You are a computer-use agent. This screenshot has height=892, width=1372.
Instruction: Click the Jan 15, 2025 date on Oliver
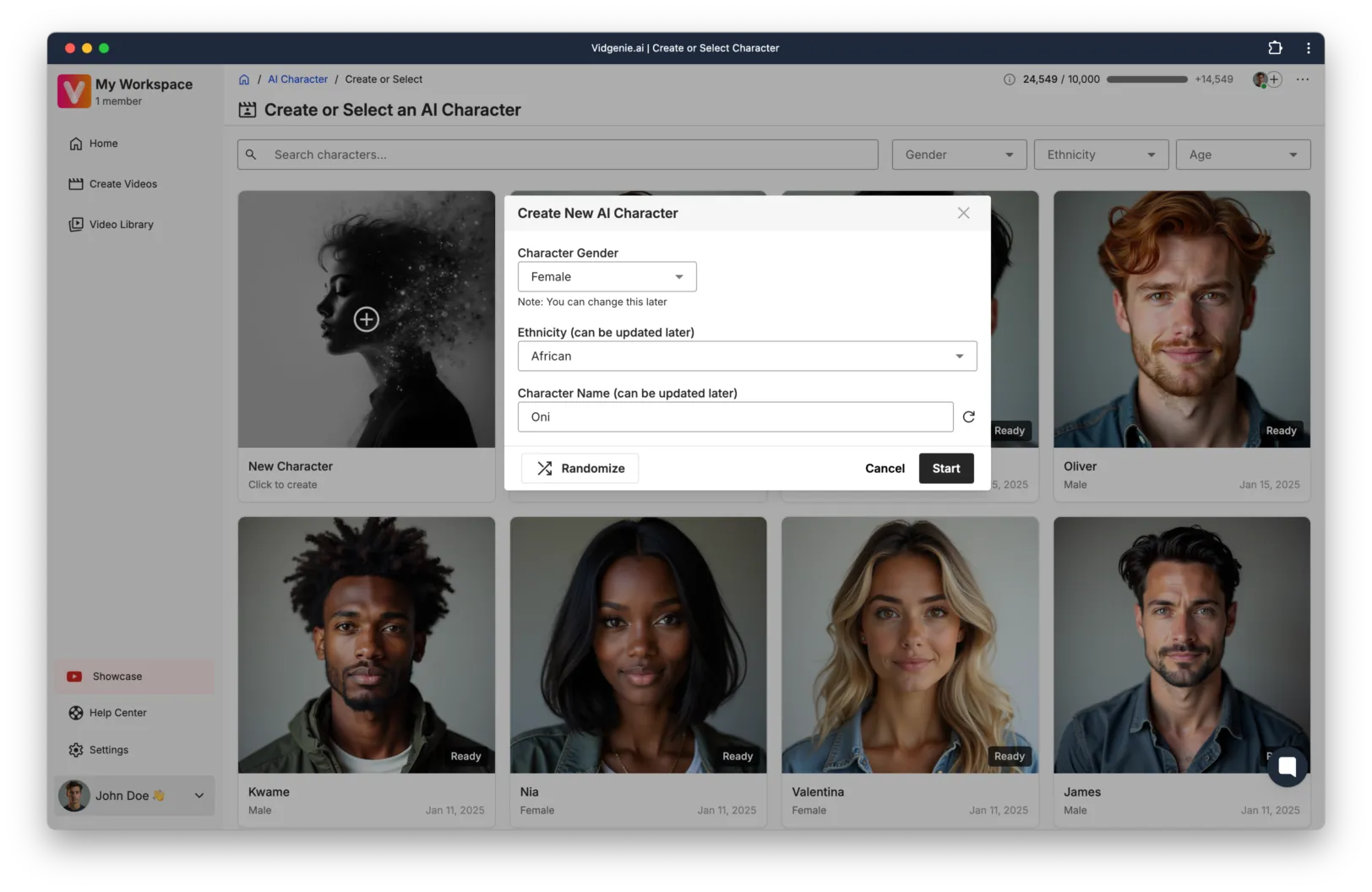click(1269, 485)
